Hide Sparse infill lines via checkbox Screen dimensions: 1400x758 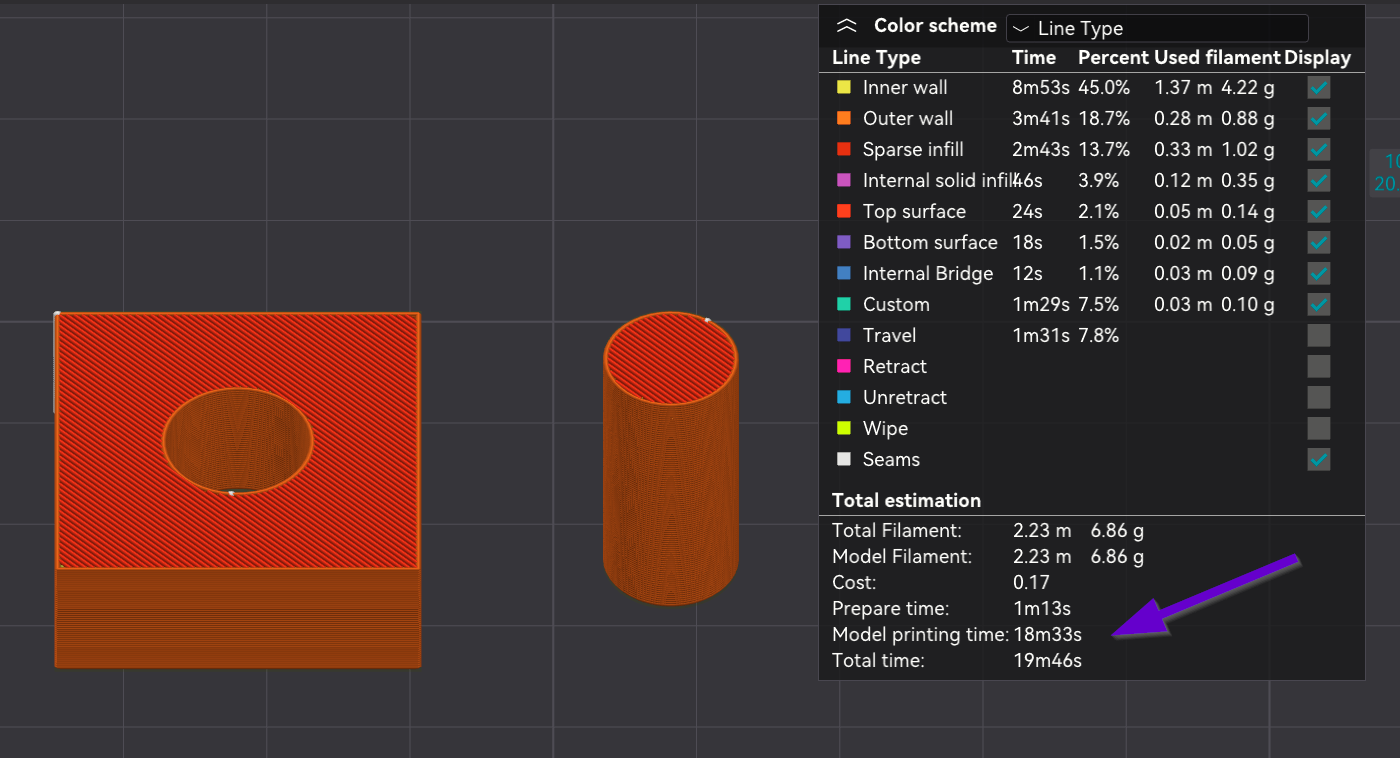click(1319, 149)
